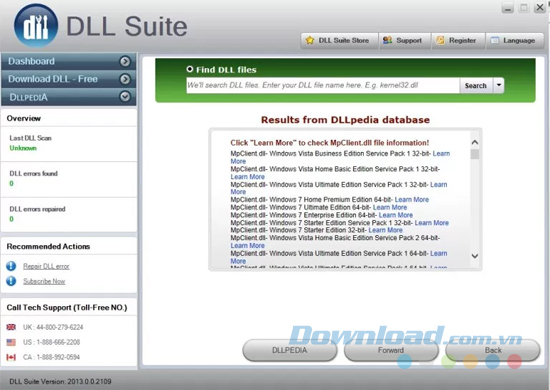
Task: Click the Back button
Action: click(493, 350)
